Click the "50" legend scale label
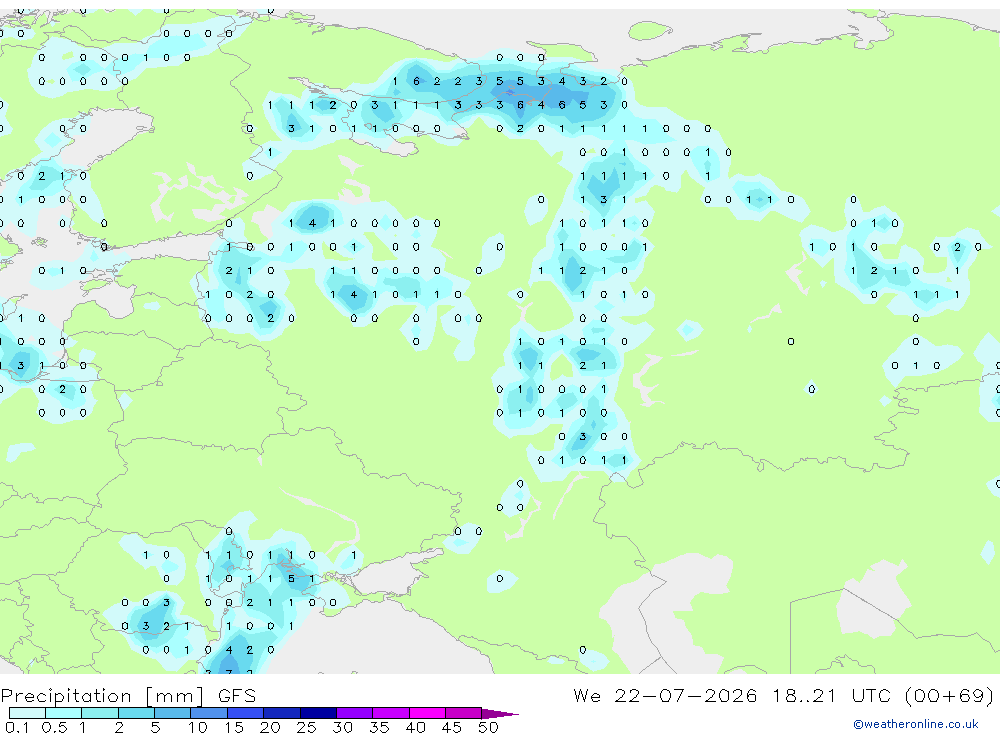1000x733 pixels. click(x=488, y=727)
